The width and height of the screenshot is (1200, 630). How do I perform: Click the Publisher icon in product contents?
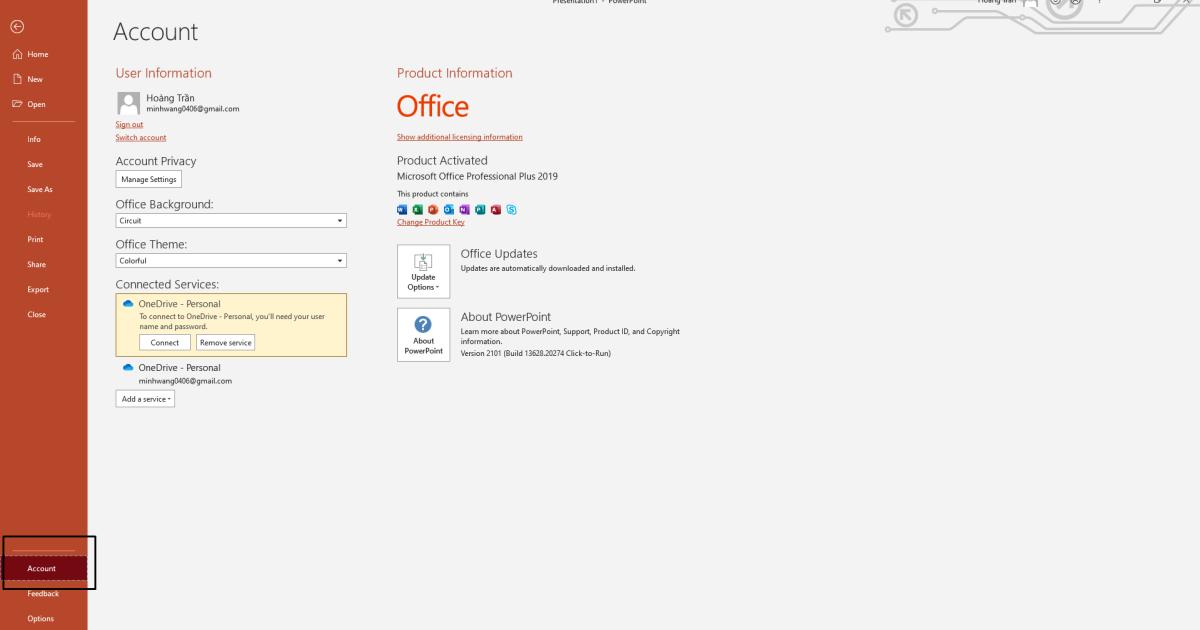coord(480,210)
